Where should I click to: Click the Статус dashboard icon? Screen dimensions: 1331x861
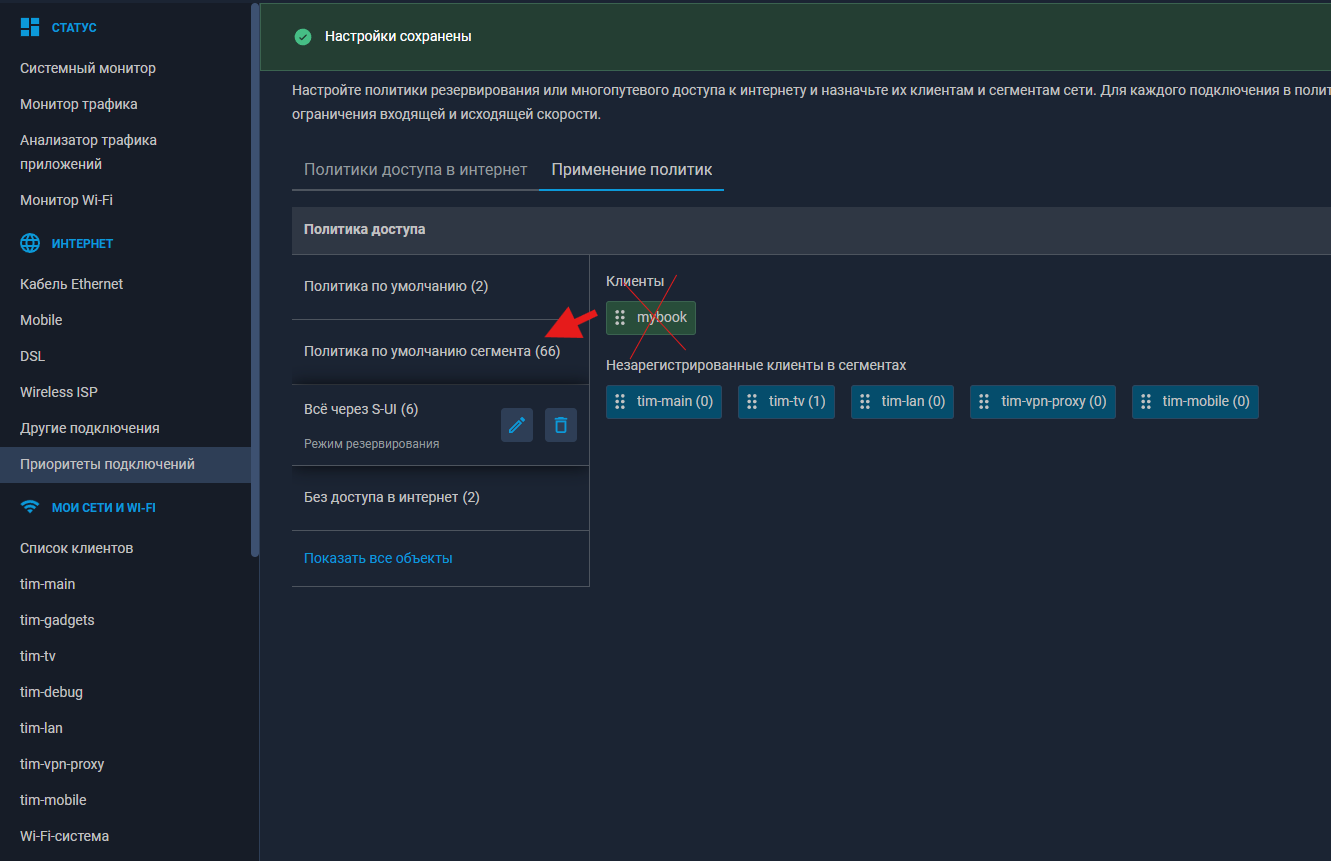tap(31, 27)
